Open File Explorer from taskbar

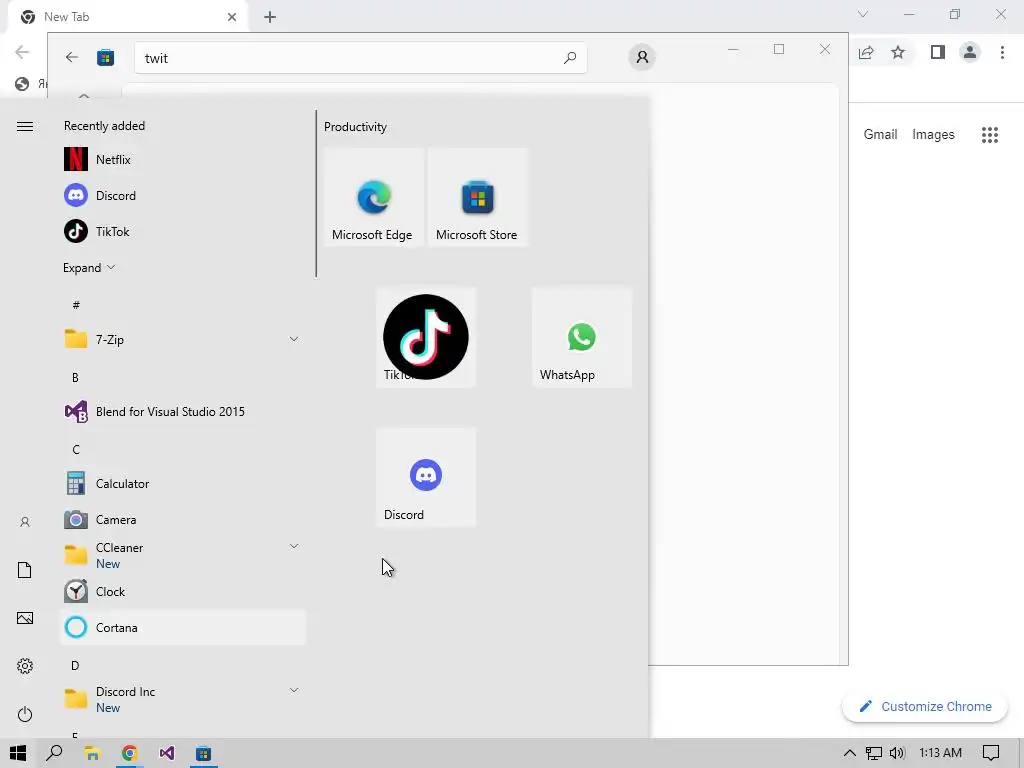click(92, 753)
